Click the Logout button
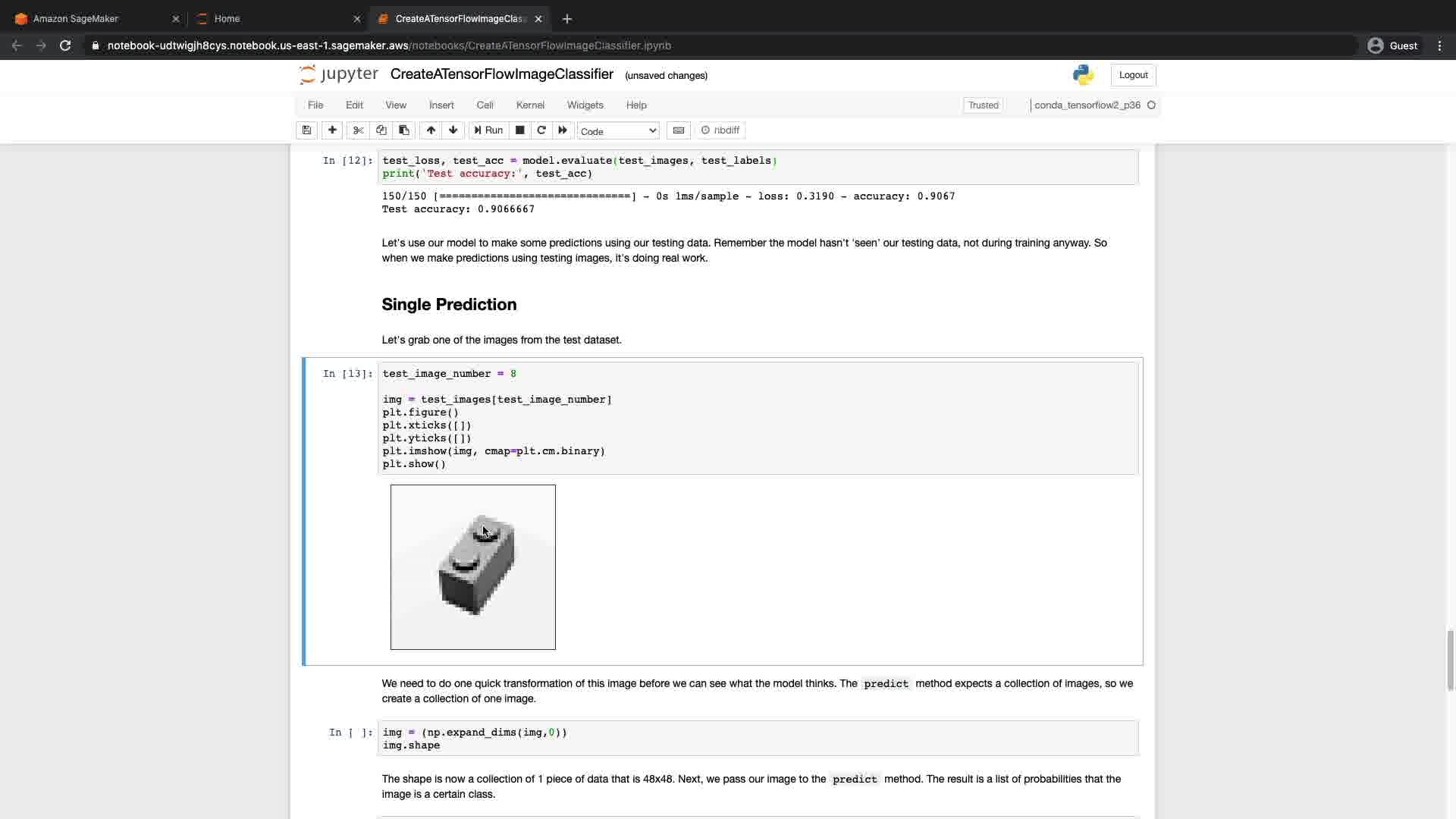The width and height of the screenshot is (1456, 819). (x=1133, y=75)
